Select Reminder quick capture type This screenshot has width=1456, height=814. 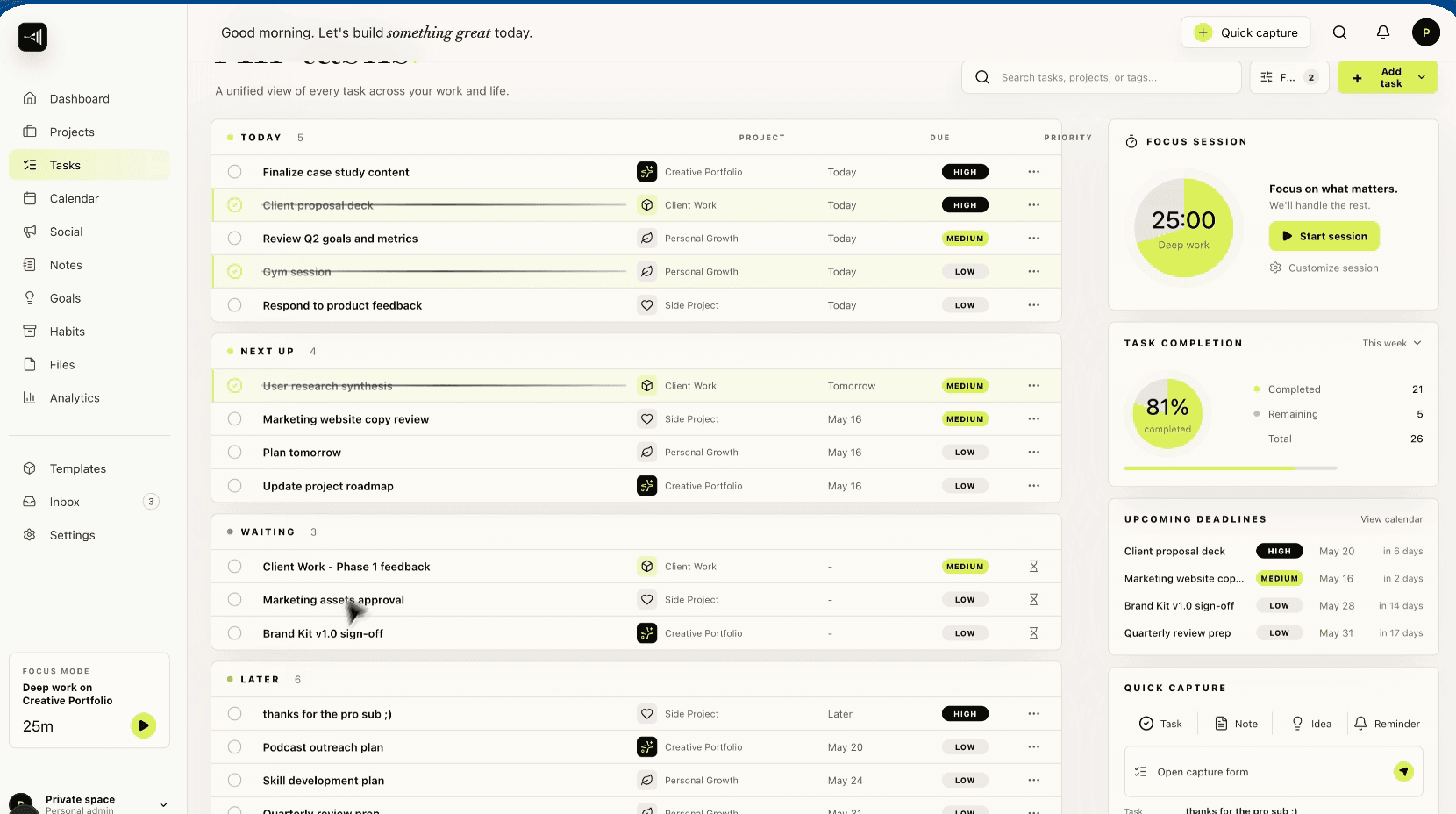tap(1387, 724)
